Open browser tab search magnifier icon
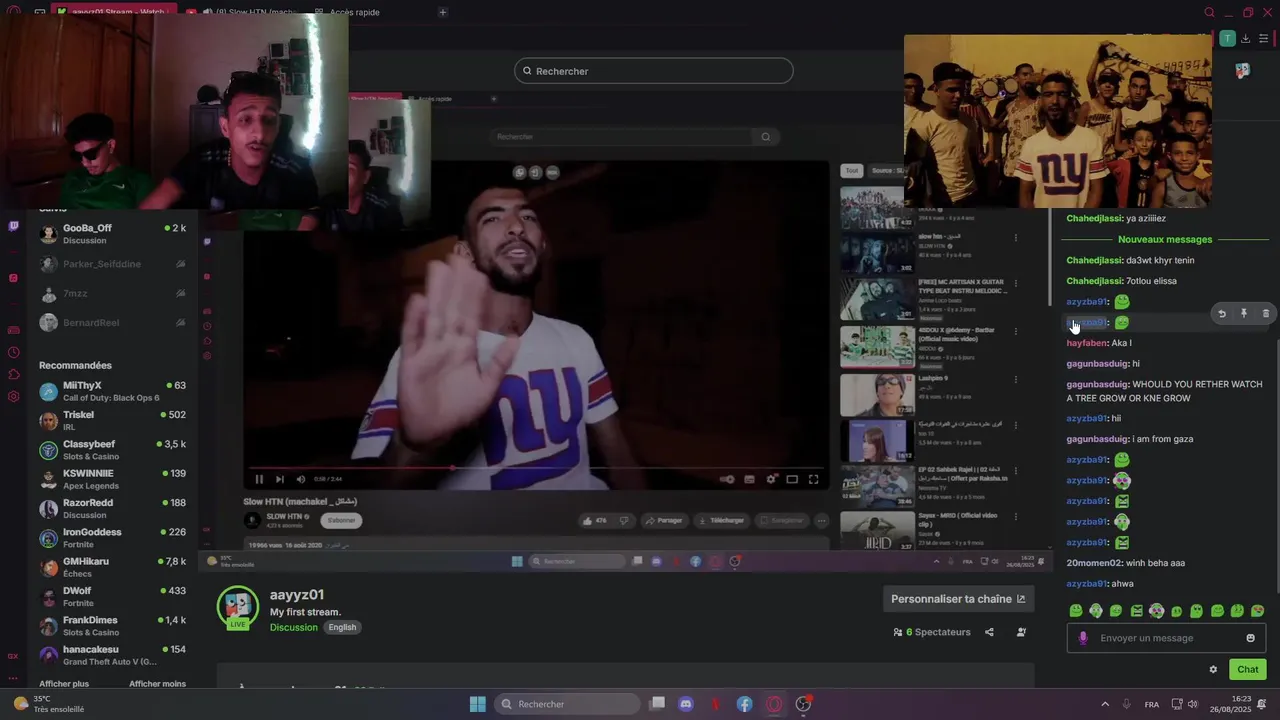The height and width of the screenshot is (720, 1280). coord(1209,12)
